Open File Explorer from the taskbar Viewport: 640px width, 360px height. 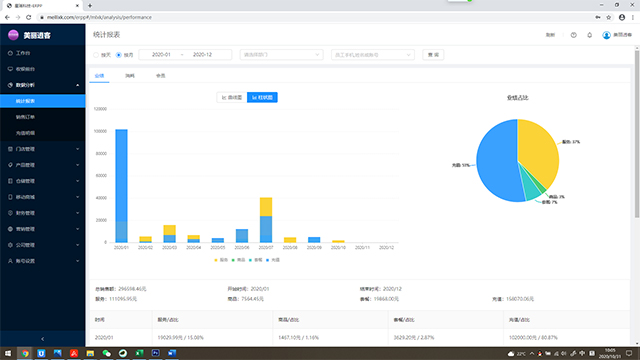[90, 353]
